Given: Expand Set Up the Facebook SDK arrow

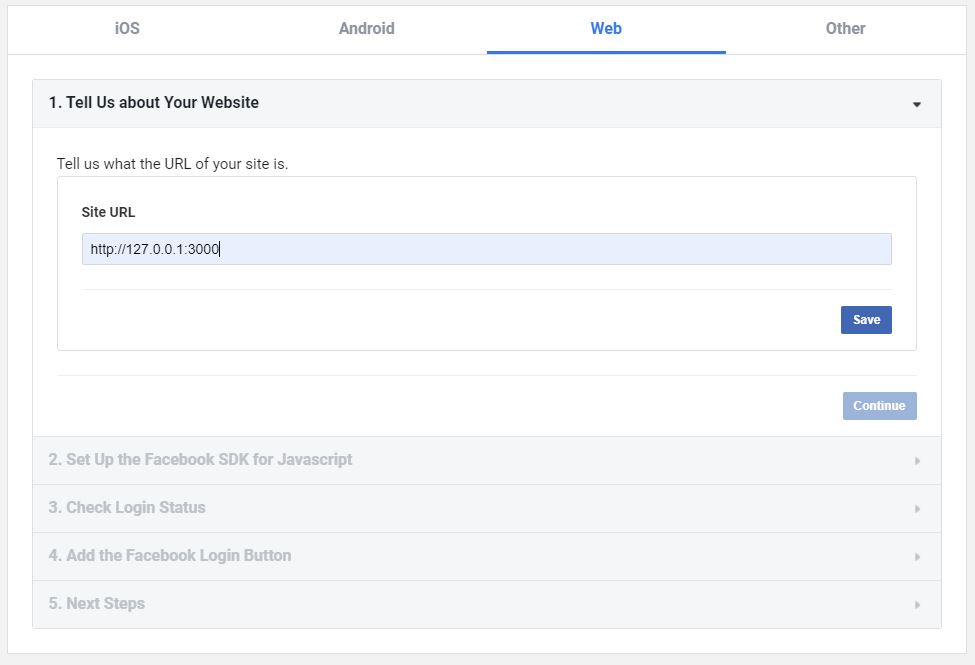Looking at the screenshot, I should [x=916, y=461].
